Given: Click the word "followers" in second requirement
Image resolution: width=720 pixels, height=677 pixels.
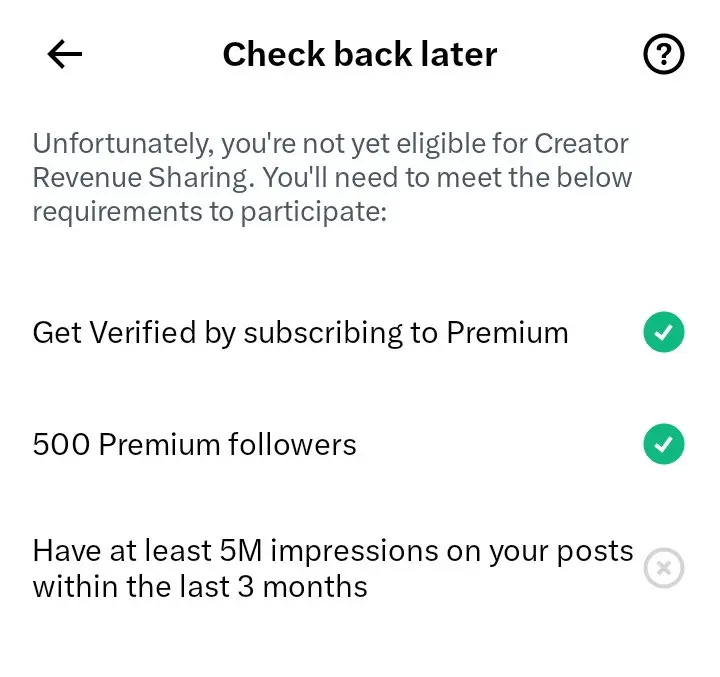Looking at the screenshot, I should (x=292, y=444).
